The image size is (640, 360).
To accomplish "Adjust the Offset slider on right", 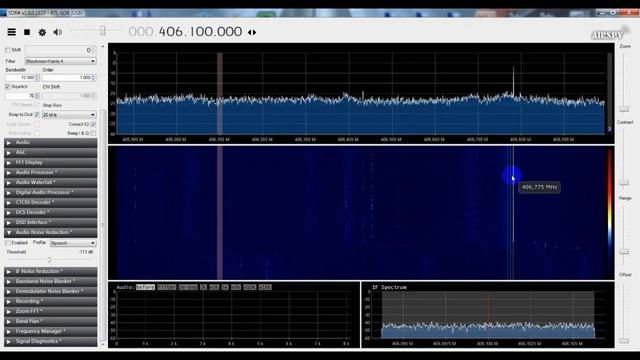I will 624,340.
